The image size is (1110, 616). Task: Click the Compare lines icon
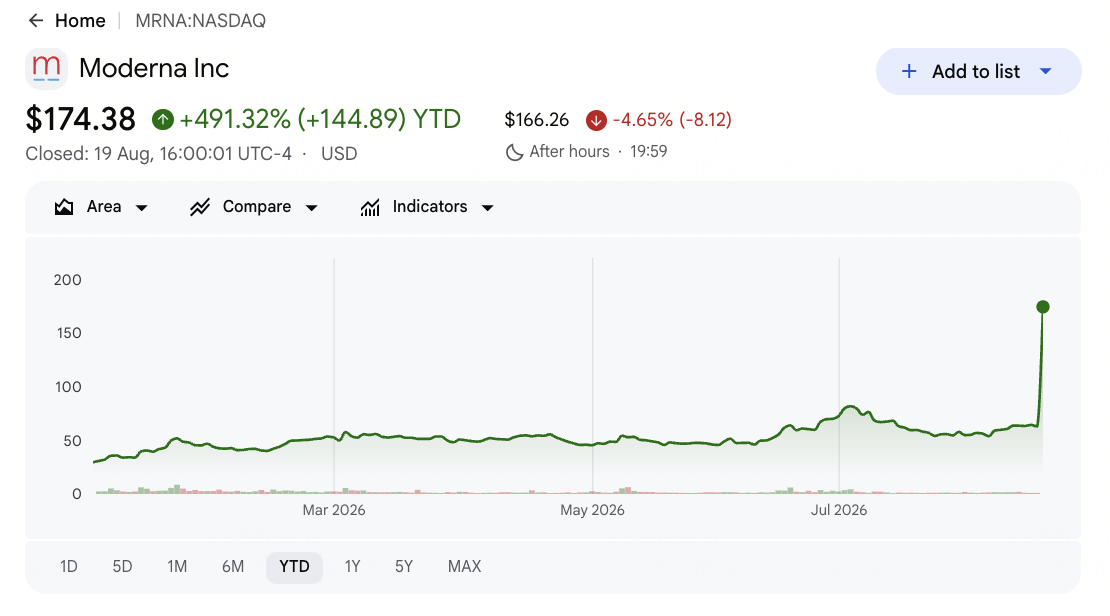tap(200, 207)
